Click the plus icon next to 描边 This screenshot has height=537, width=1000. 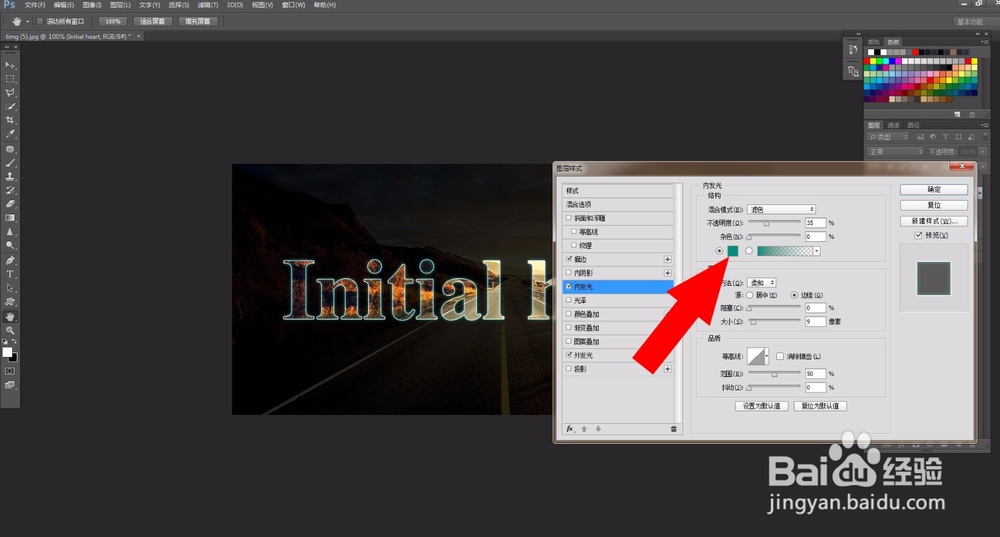[667, 260]
